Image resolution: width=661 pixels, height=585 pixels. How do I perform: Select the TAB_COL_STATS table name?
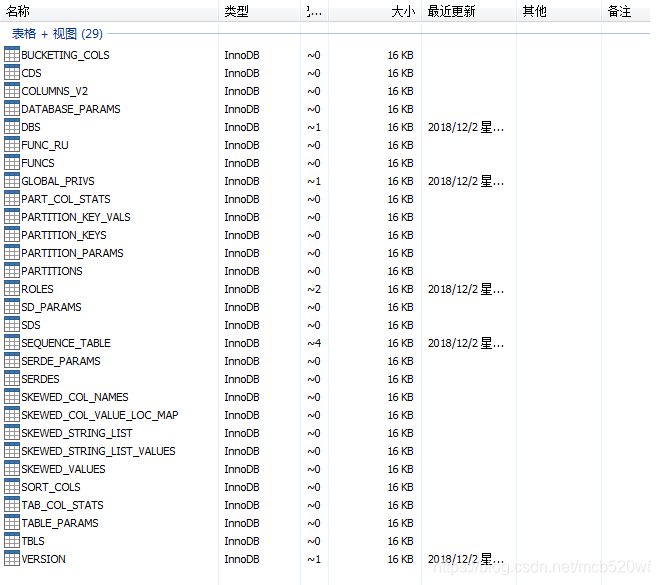tap(62, 505)
